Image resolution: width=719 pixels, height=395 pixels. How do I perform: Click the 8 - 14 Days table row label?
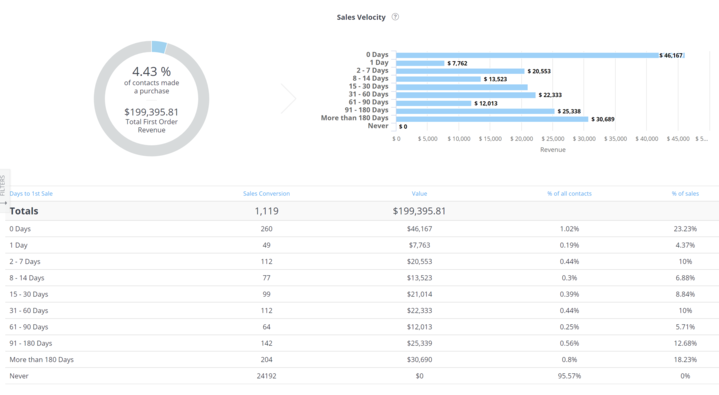27,278
